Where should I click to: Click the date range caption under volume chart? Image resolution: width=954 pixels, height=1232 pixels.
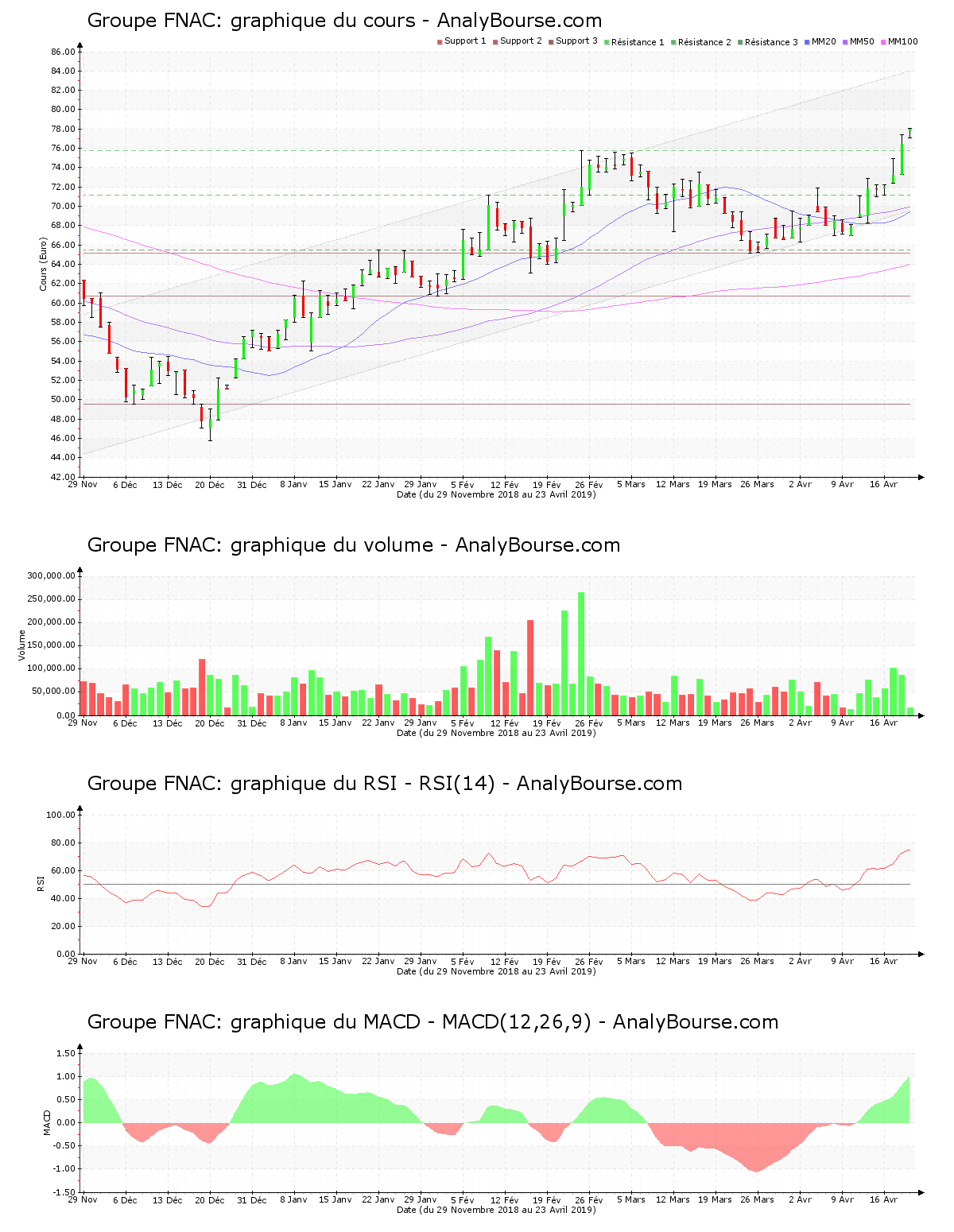(x=496, y=733)
